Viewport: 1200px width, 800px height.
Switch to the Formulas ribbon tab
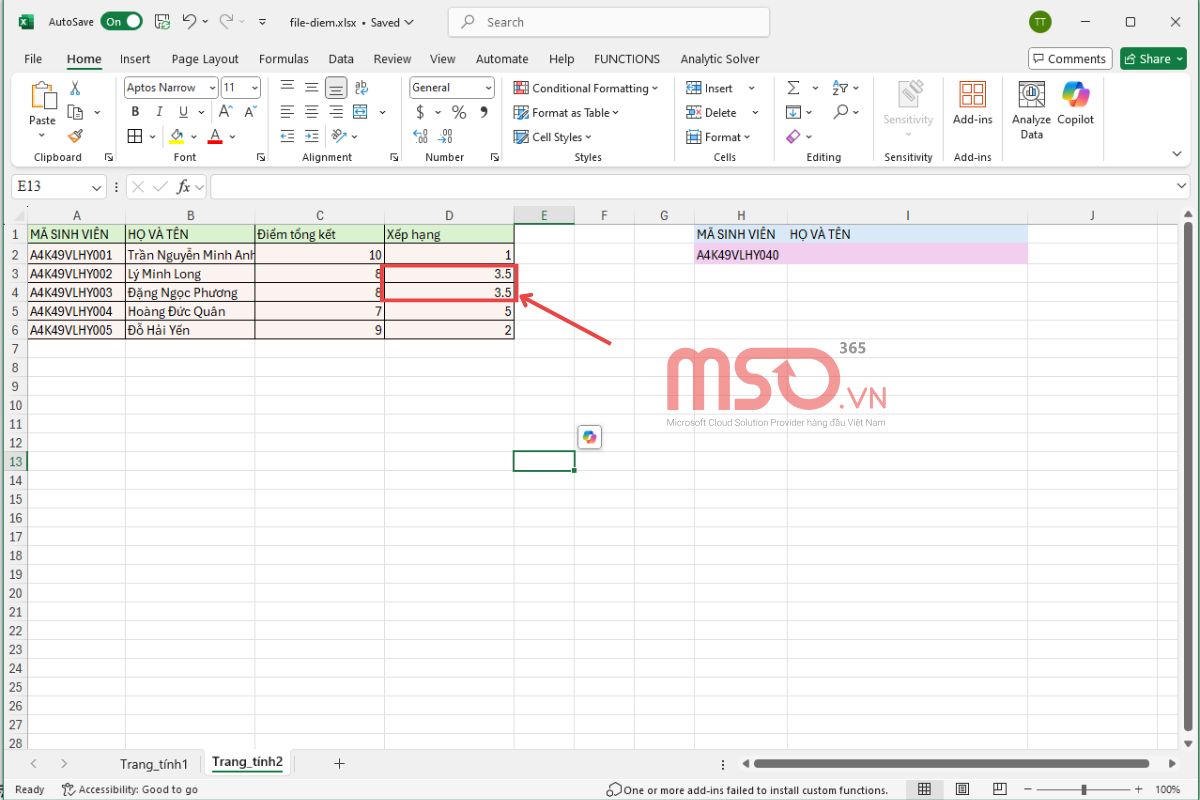coord(284,59)
